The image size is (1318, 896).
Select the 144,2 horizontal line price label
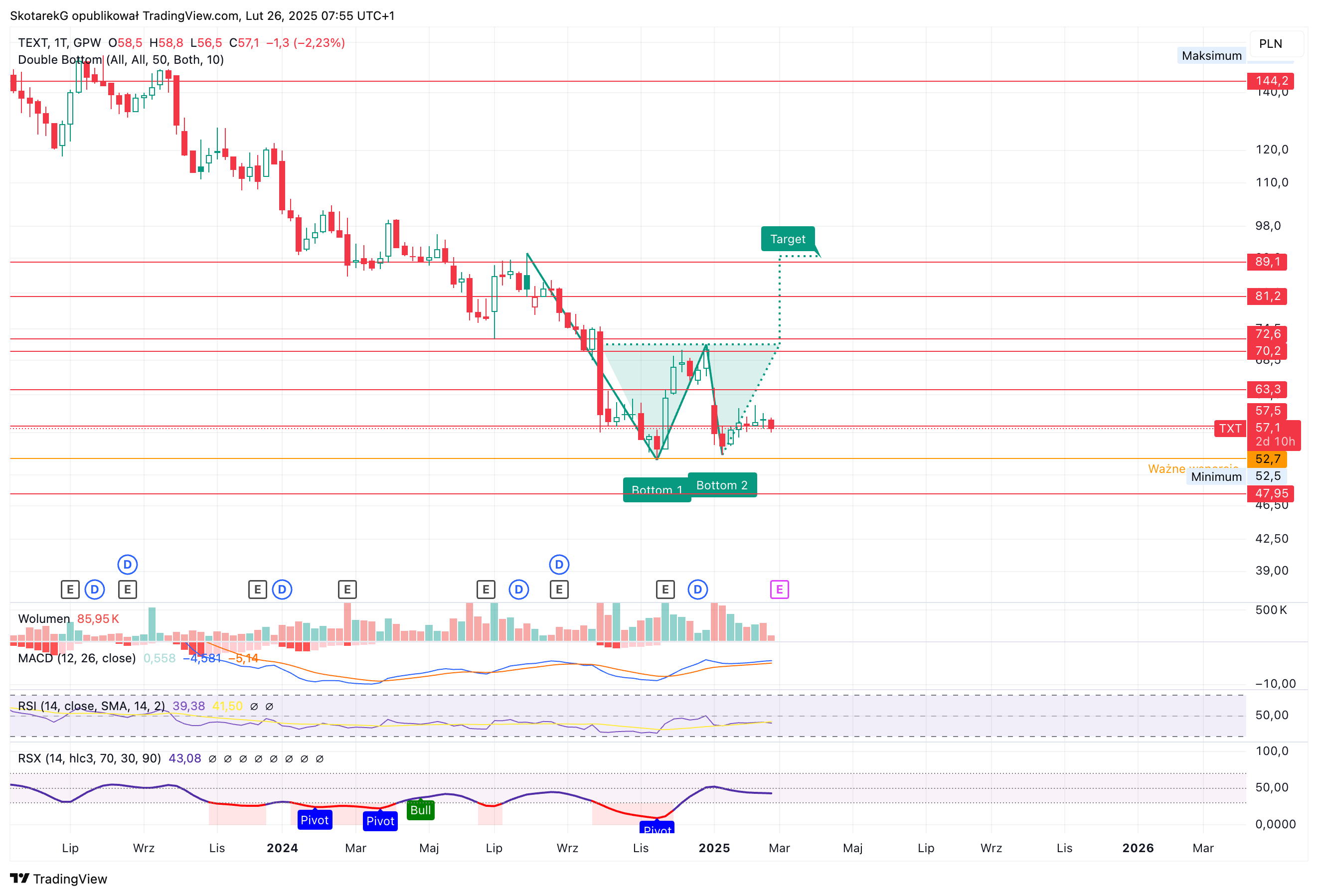point(1270,81)
